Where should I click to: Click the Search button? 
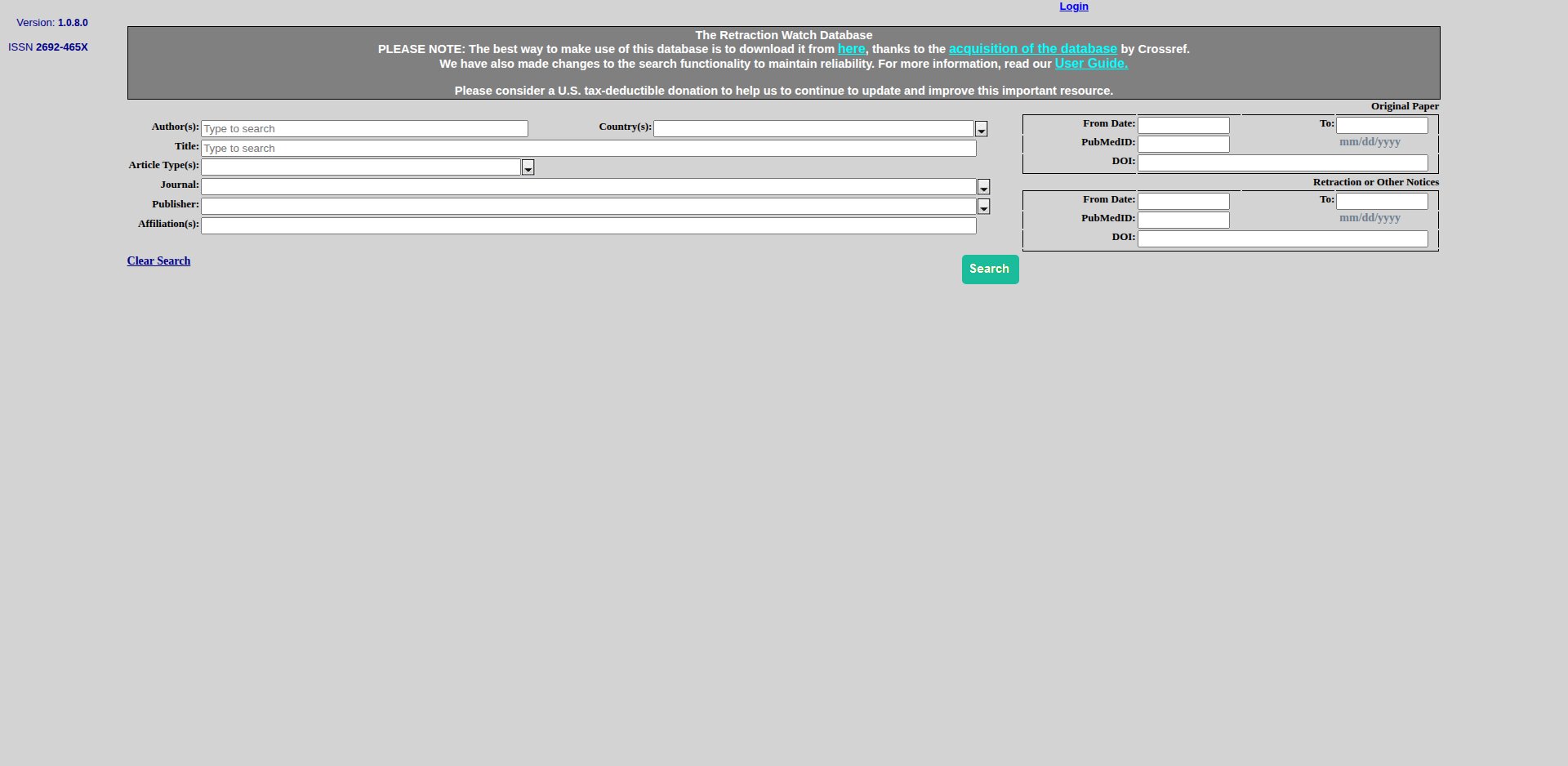[990, 269]
